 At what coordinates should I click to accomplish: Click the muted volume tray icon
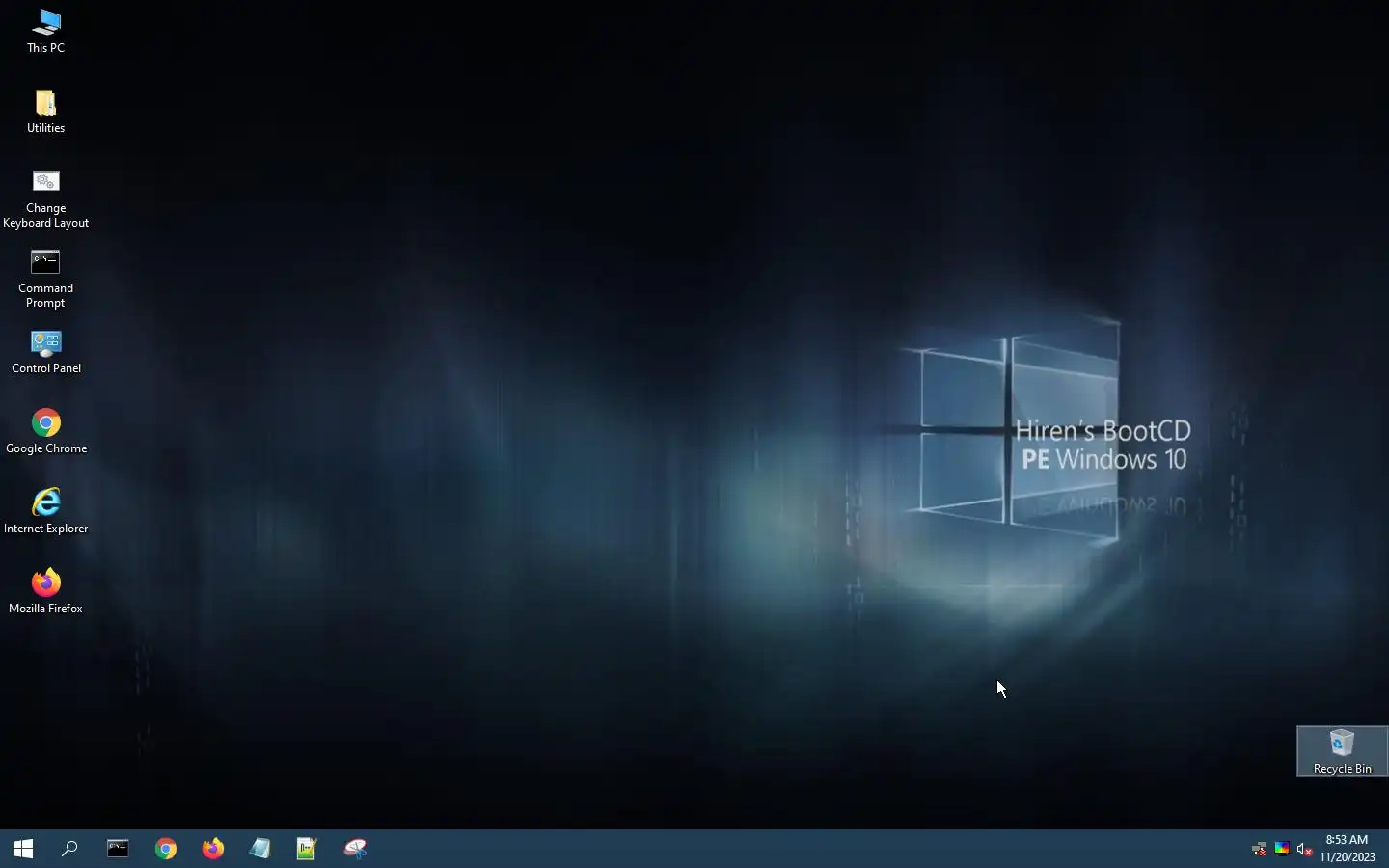[x=1304, y=850]
